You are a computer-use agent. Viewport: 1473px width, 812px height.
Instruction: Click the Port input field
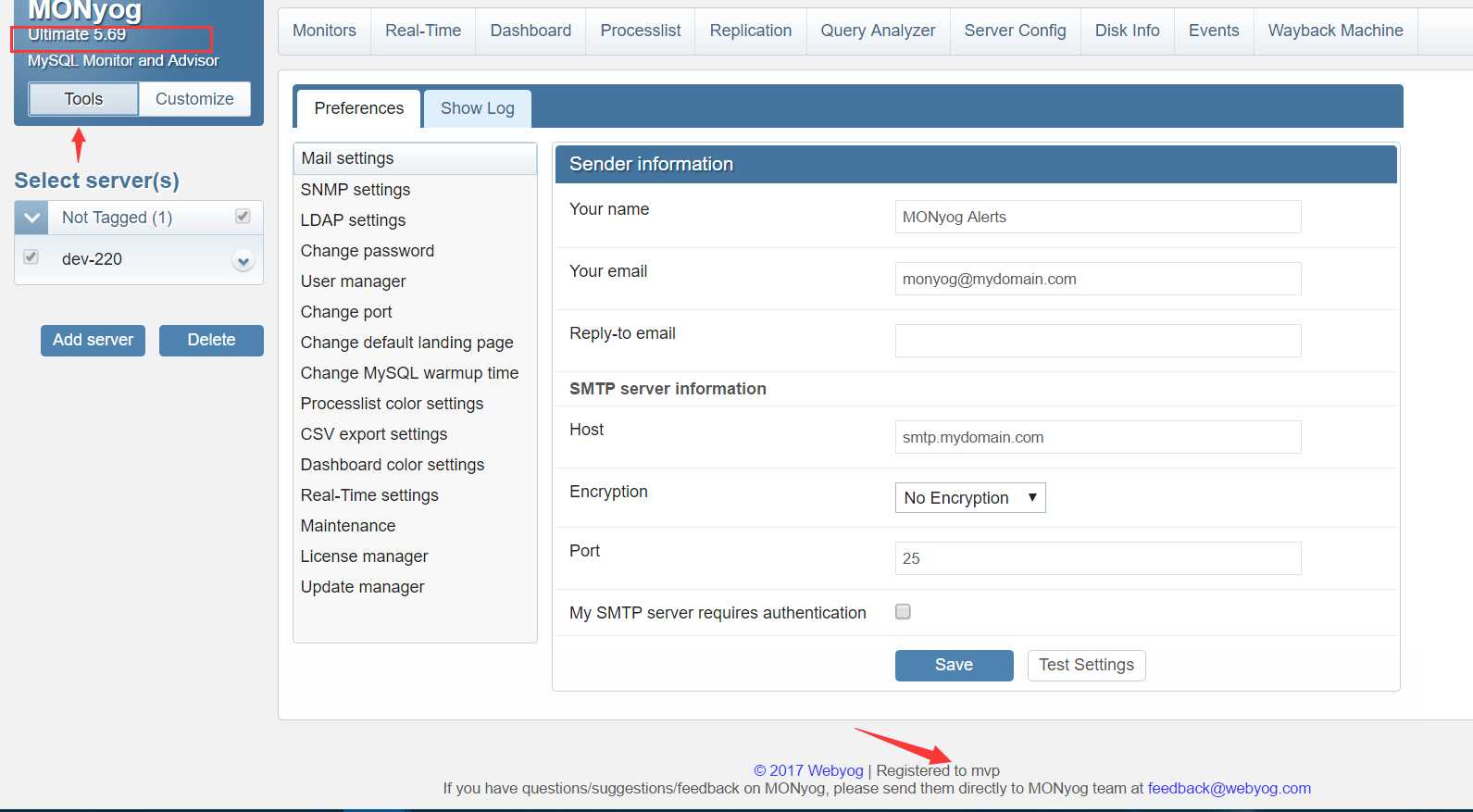[x=1098, y=558]
